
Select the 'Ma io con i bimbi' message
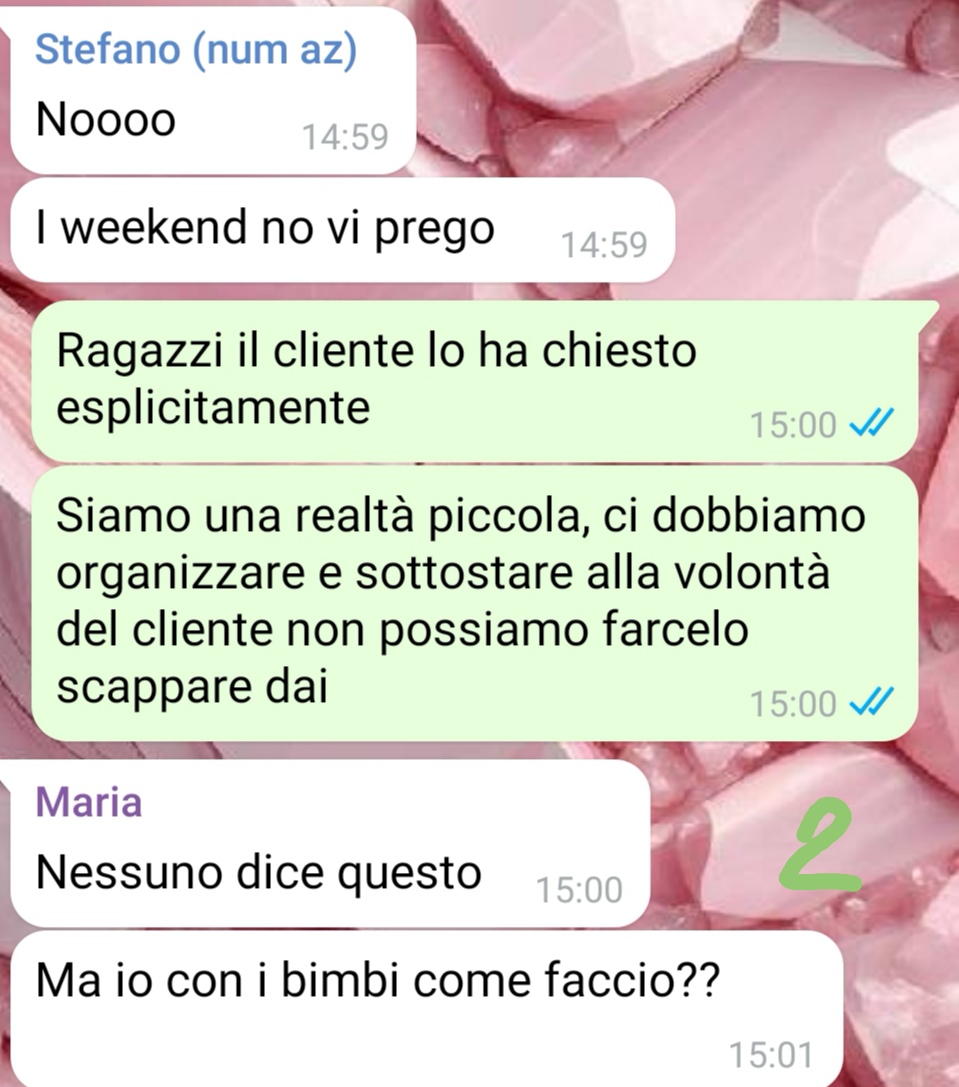point(426,1009)
